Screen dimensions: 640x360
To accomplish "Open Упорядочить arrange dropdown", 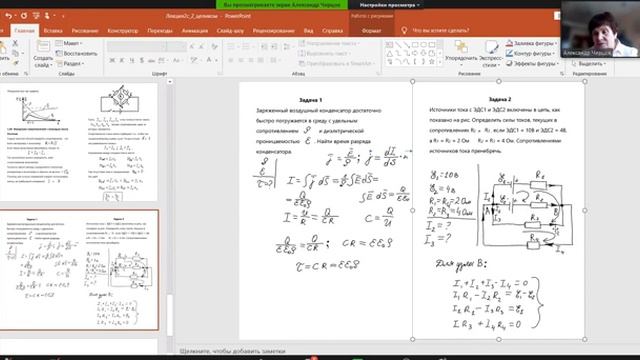I will 461,53.
